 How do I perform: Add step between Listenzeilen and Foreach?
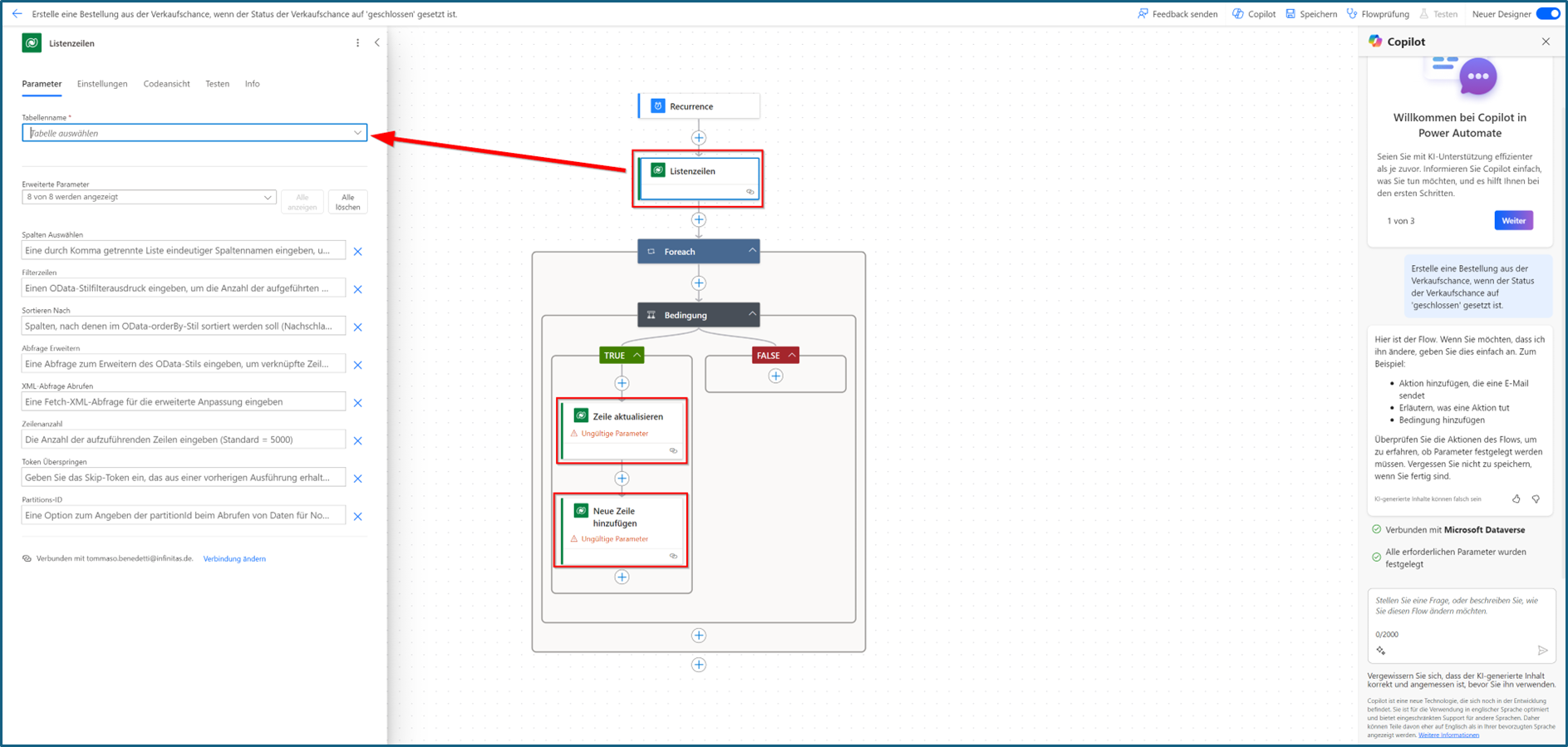tap(699, 220)
